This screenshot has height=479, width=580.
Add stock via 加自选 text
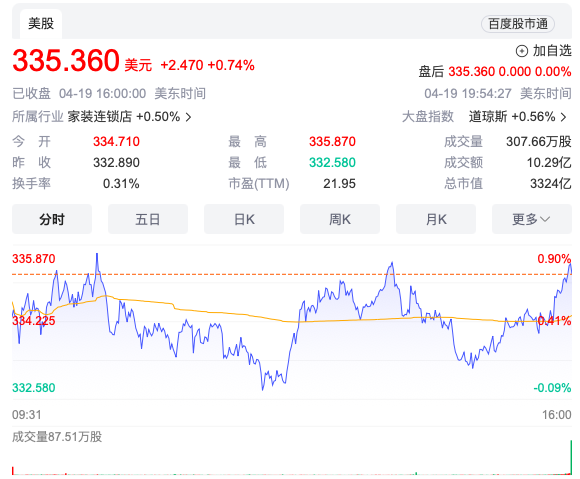point(552,51)
